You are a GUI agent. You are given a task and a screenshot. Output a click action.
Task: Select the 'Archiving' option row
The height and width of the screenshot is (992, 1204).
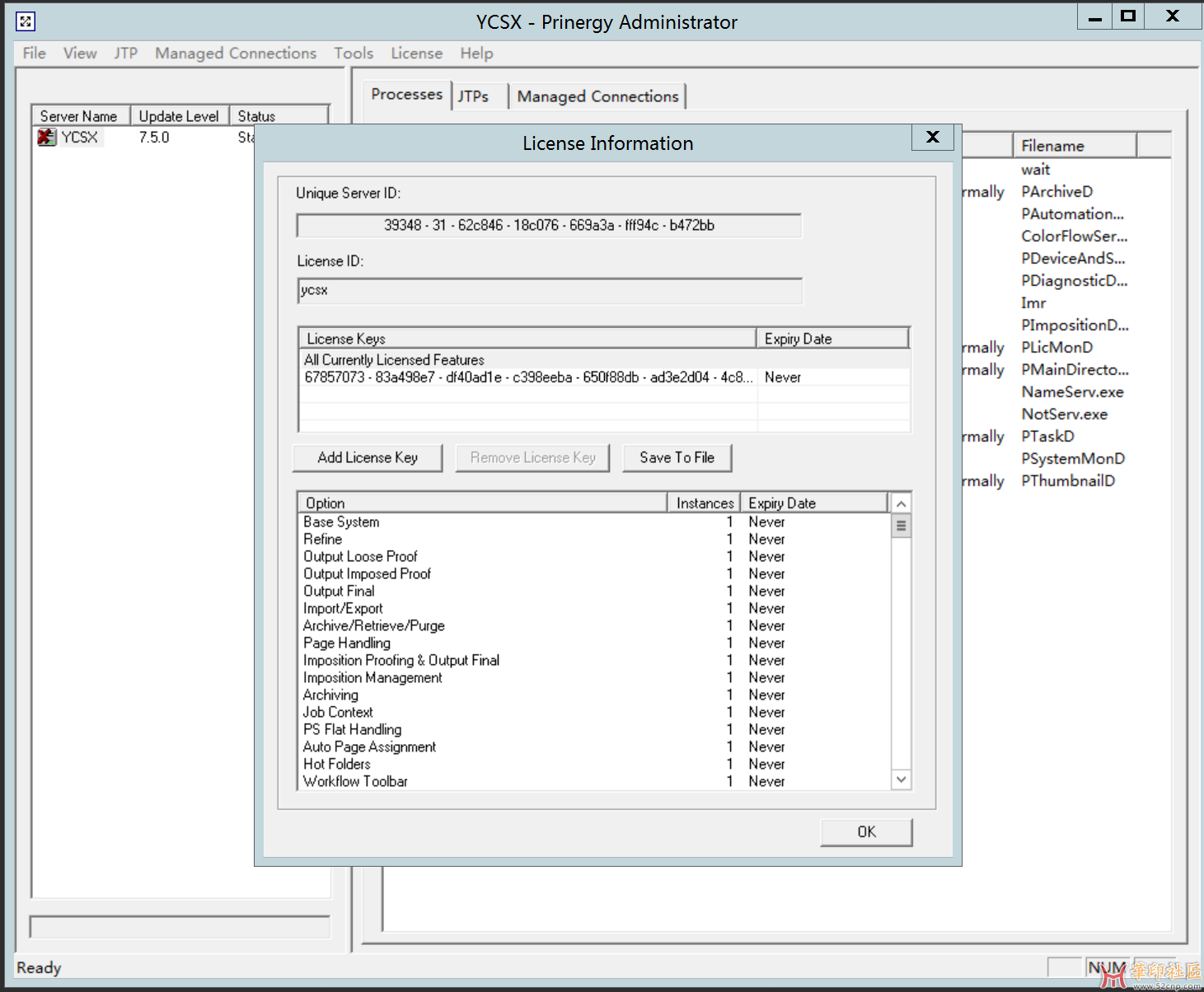click(595, 695)
